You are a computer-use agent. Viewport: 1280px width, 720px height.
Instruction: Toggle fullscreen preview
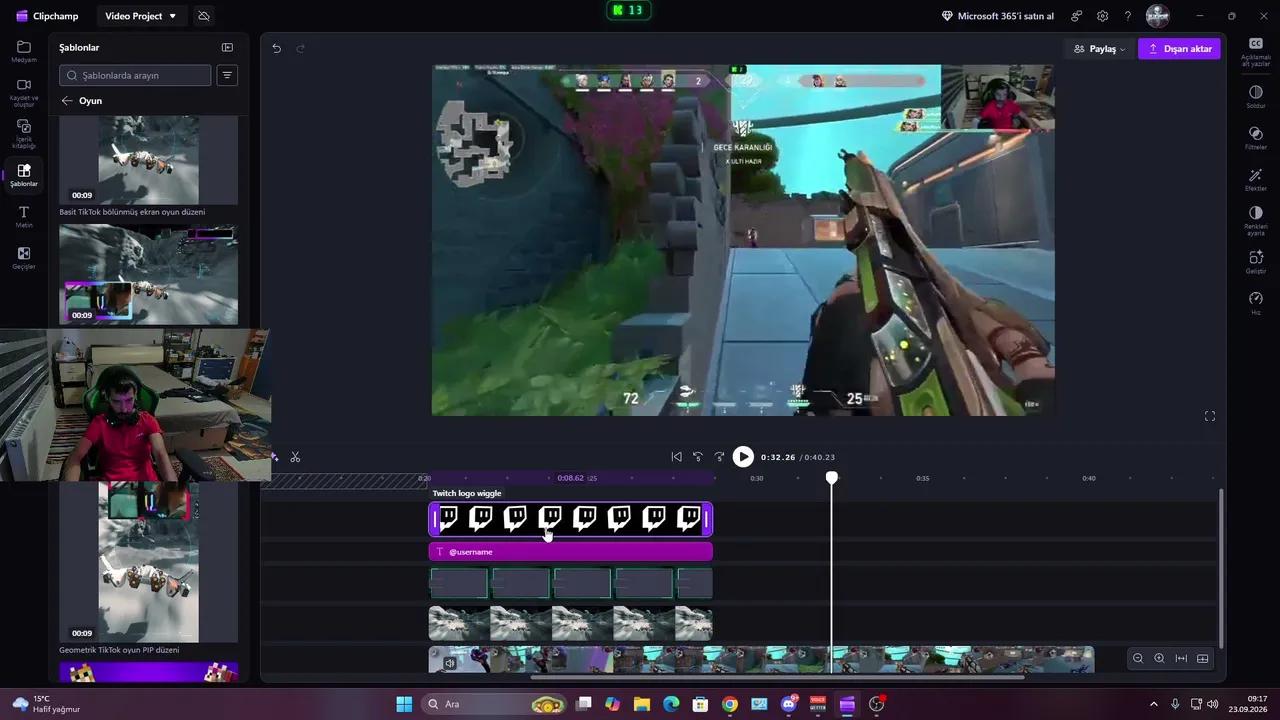click(x=1210, y=416)
